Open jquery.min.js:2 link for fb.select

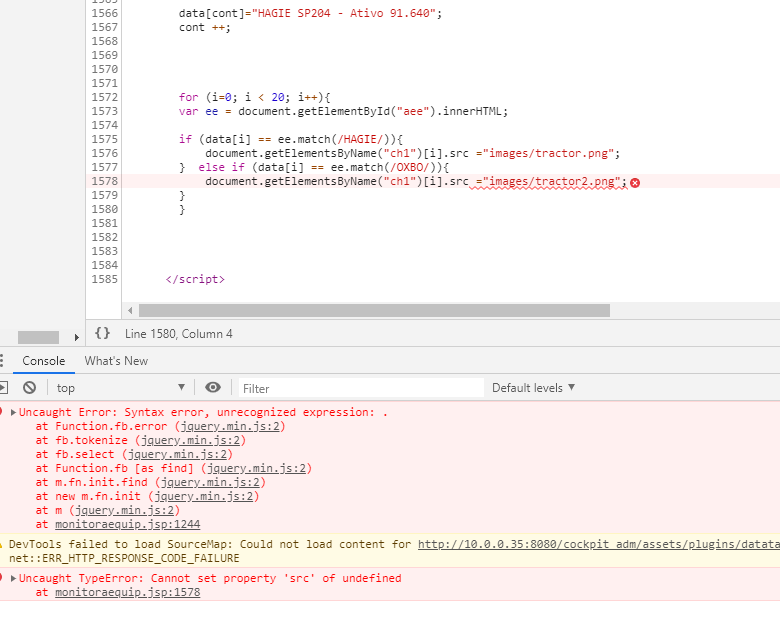(x=178, y=454)
